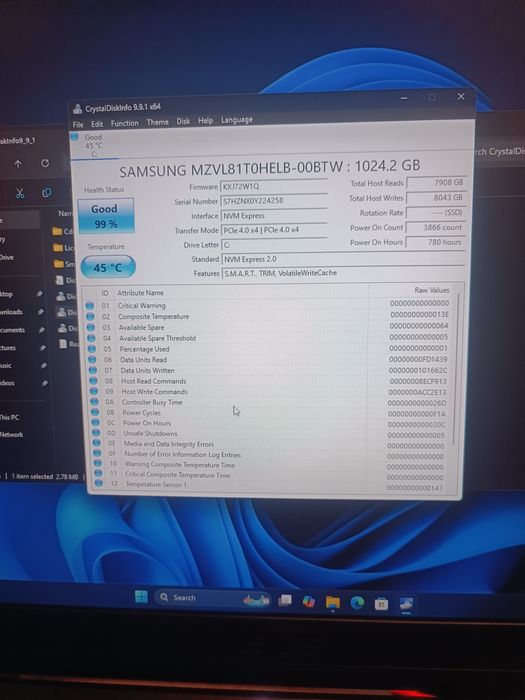Click the Copy icon in File Explorer
The height and width of the screenshot is (700, 525).
(x=46, y=192)
